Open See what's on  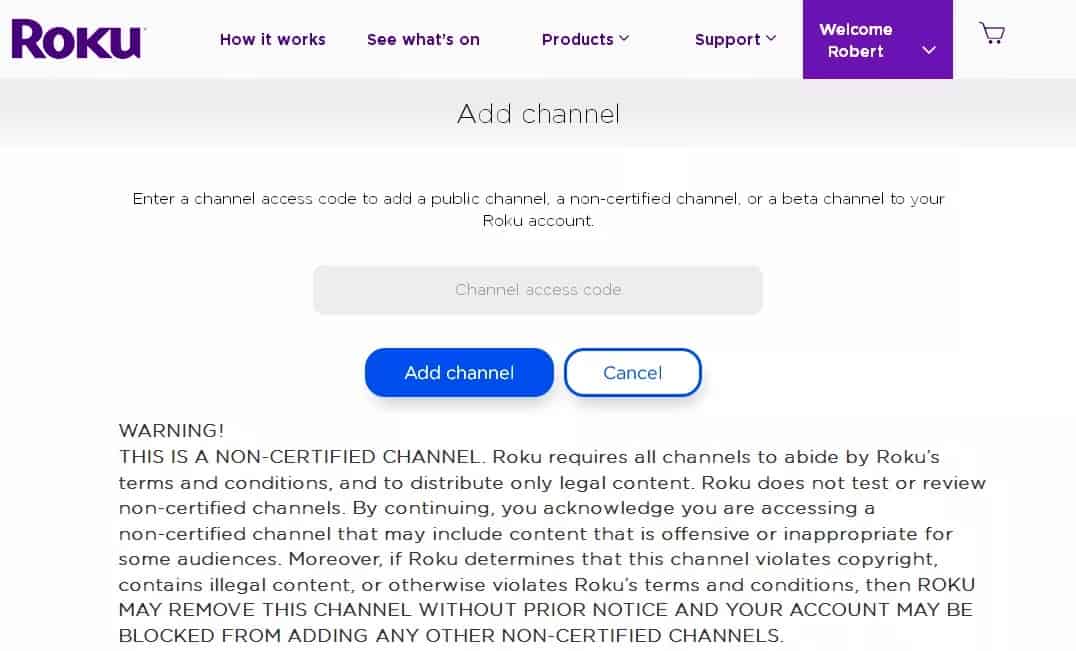pos(423,39)
